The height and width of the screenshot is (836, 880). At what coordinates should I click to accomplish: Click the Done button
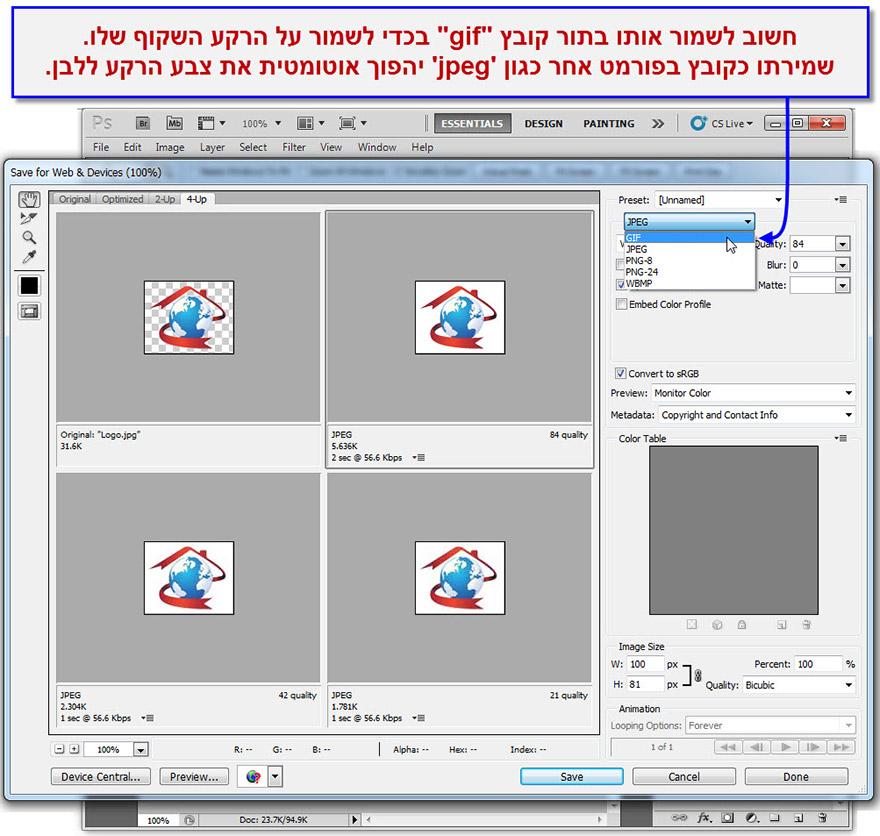click(796, 777)
